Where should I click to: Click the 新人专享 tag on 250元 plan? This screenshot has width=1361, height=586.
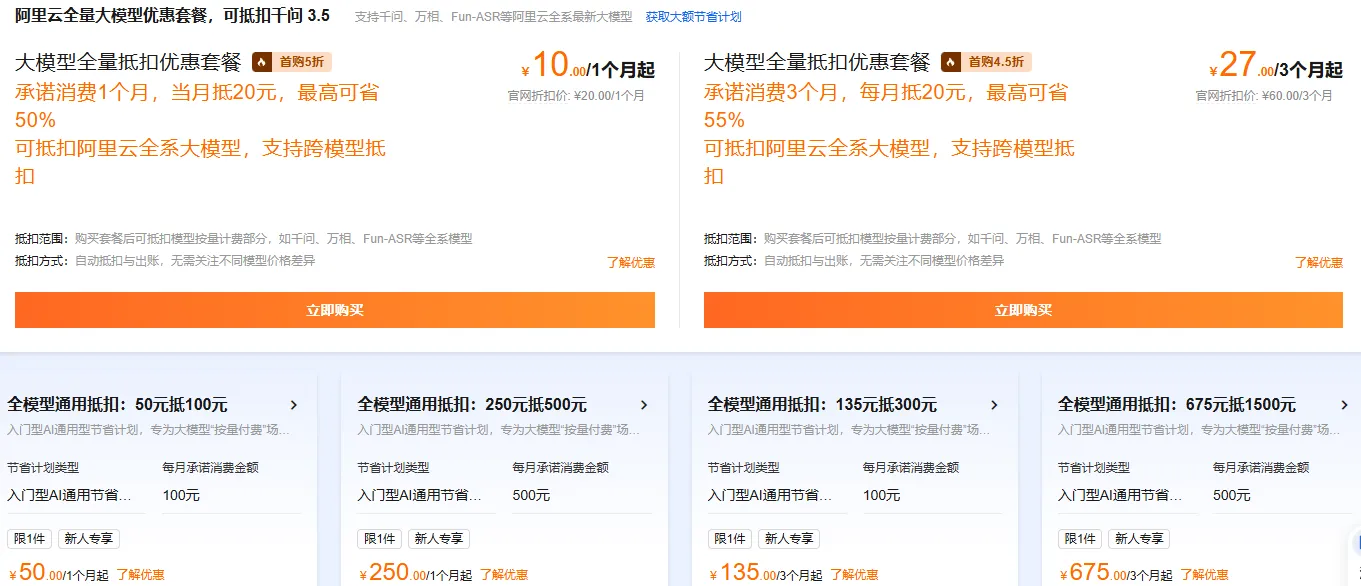[439, 539]
